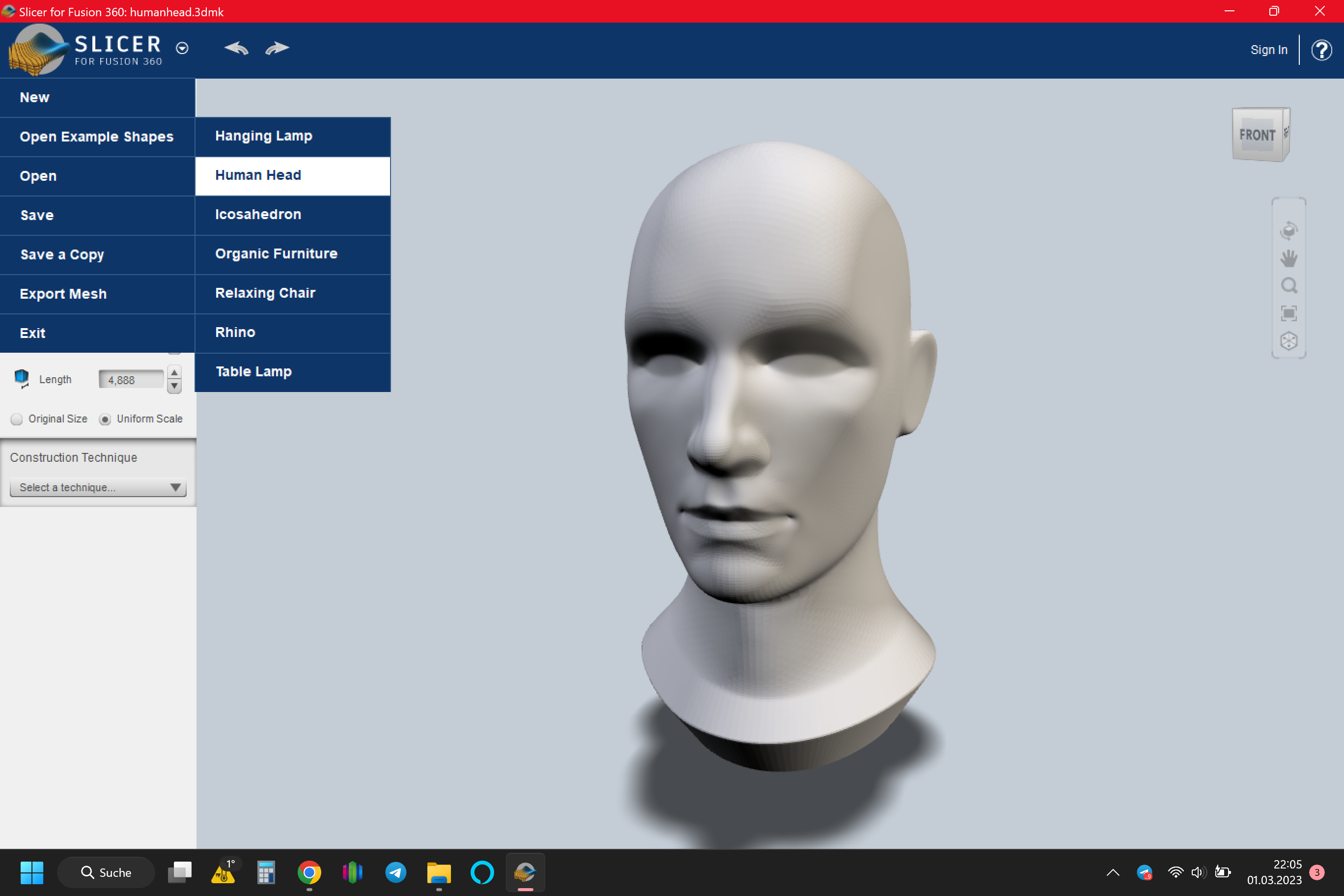
Task: Click the Length value input field
Action: [x=131, y=379]
